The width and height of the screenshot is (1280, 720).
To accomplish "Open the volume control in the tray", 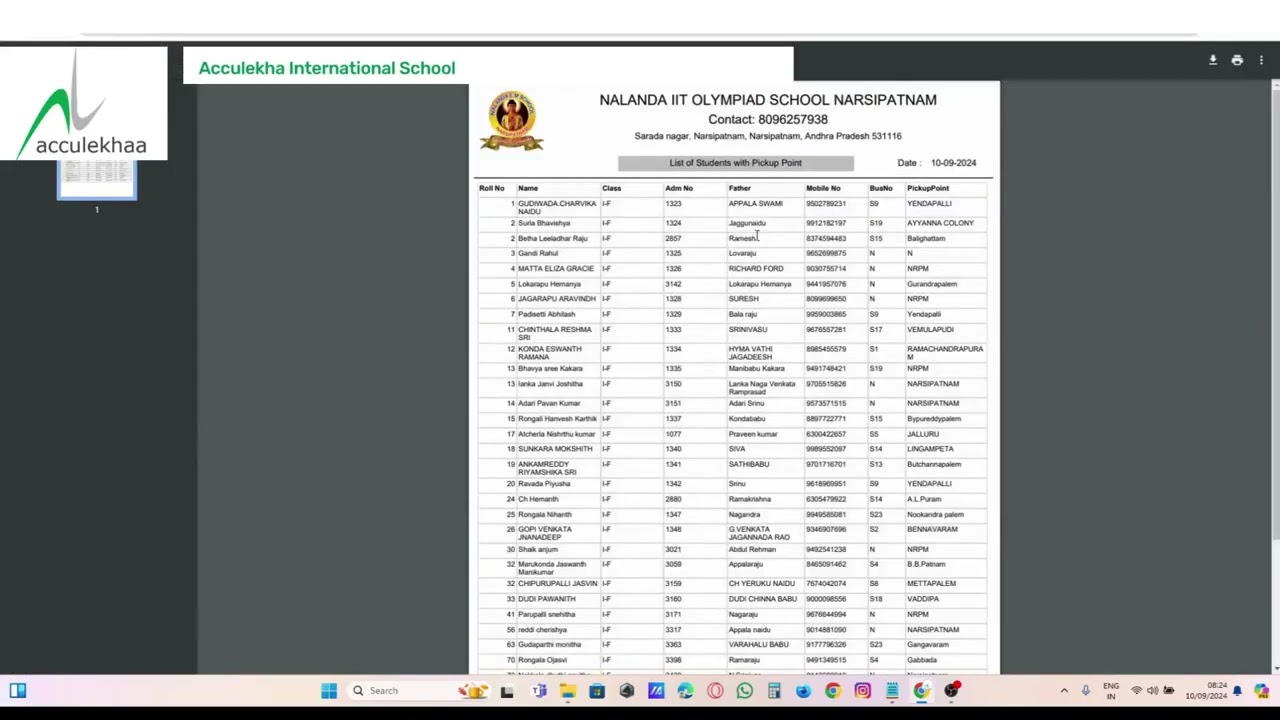I will coord(1152,690).
